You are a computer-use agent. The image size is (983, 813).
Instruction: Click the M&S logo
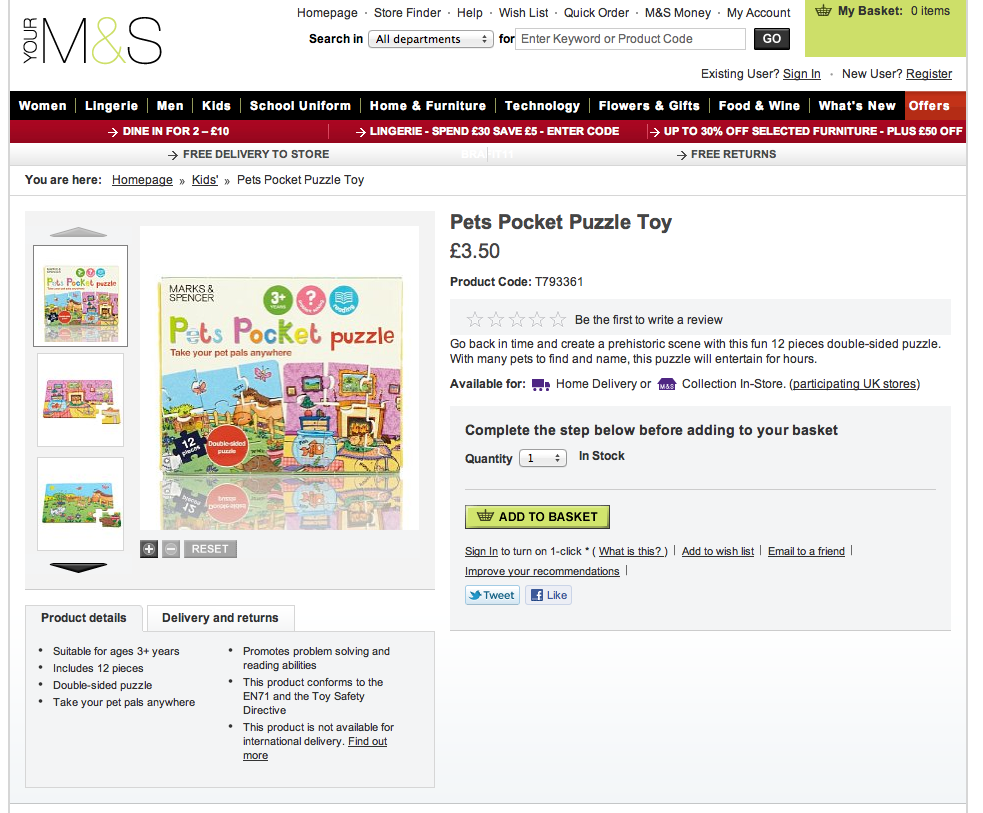click(x=93, y=41)
